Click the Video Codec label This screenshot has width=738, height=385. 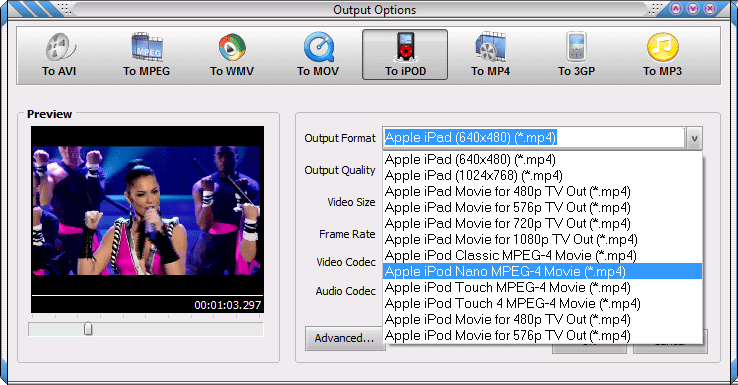(x=346, y=262)
